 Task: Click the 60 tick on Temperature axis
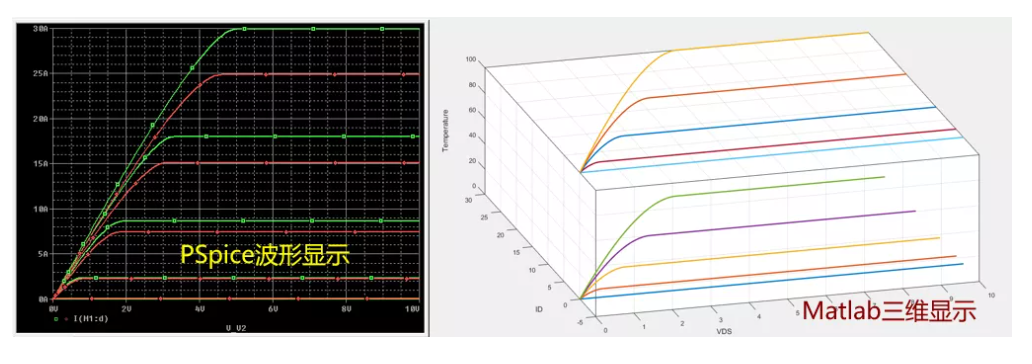point(472,111)
